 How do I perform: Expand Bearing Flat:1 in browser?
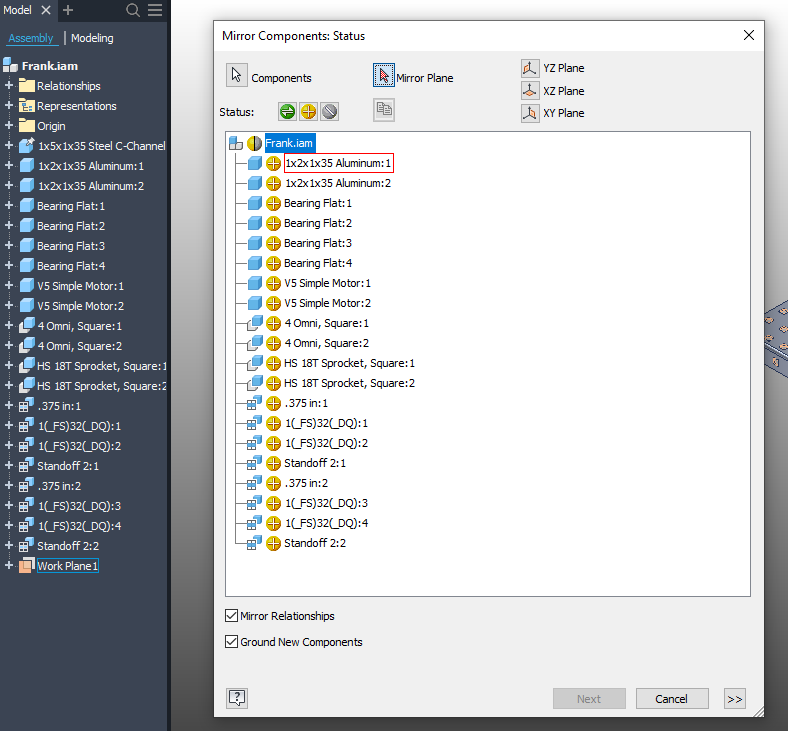[9, 205]
